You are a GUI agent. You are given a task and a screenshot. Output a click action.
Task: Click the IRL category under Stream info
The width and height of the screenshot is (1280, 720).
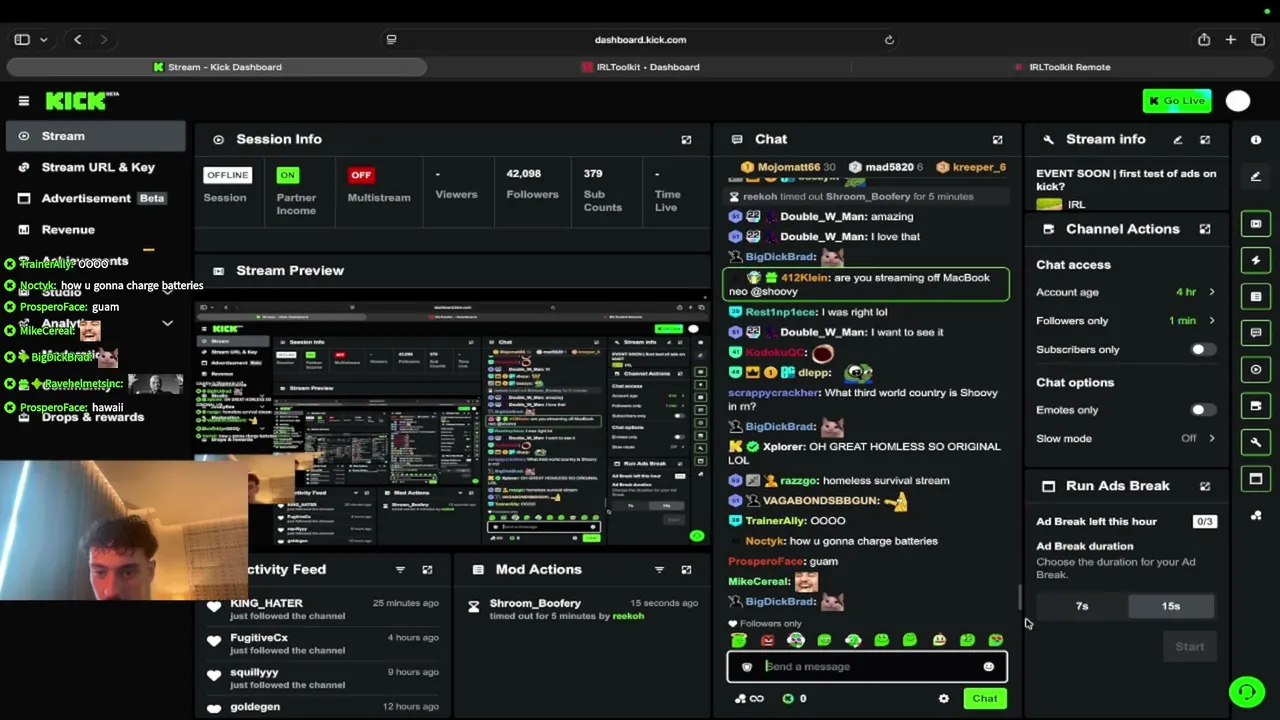tap(1076, 205)
